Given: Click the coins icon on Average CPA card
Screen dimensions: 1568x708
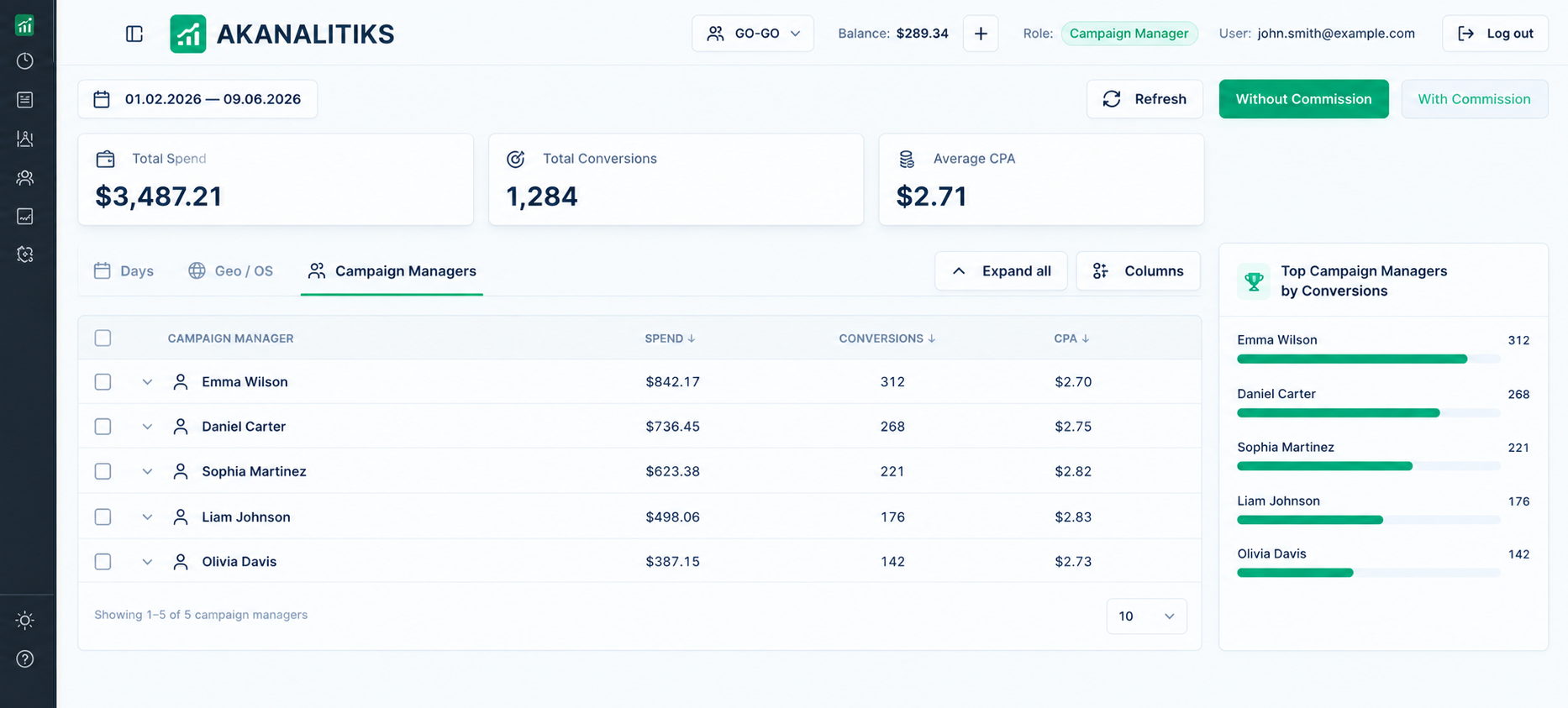Looking at the screenshot, I should click(x=907, y=159).
